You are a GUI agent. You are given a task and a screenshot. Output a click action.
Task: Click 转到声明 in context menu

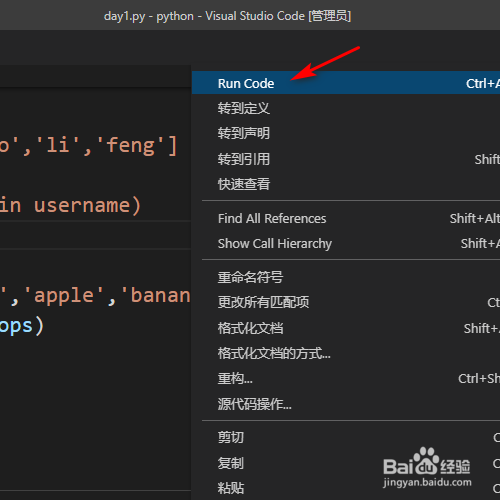point(346,133)
